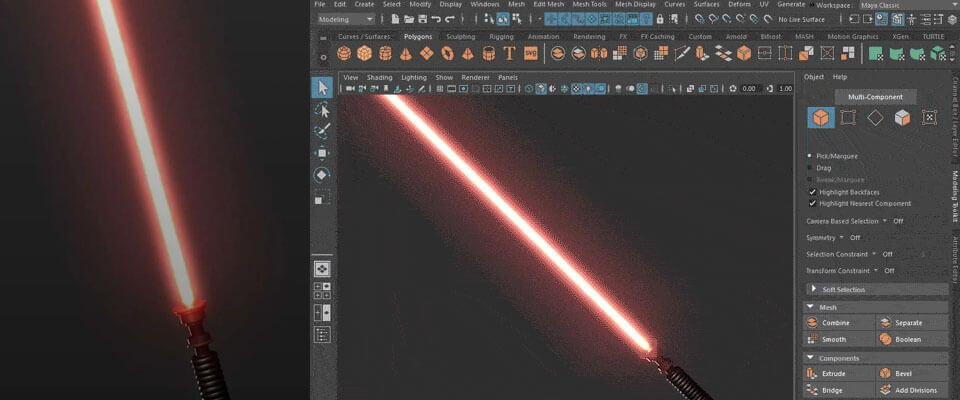Screen dimensions: 960x400
Task: Click the Multi-Cut knife shelf icon
Action: click(x=682, y=53)
